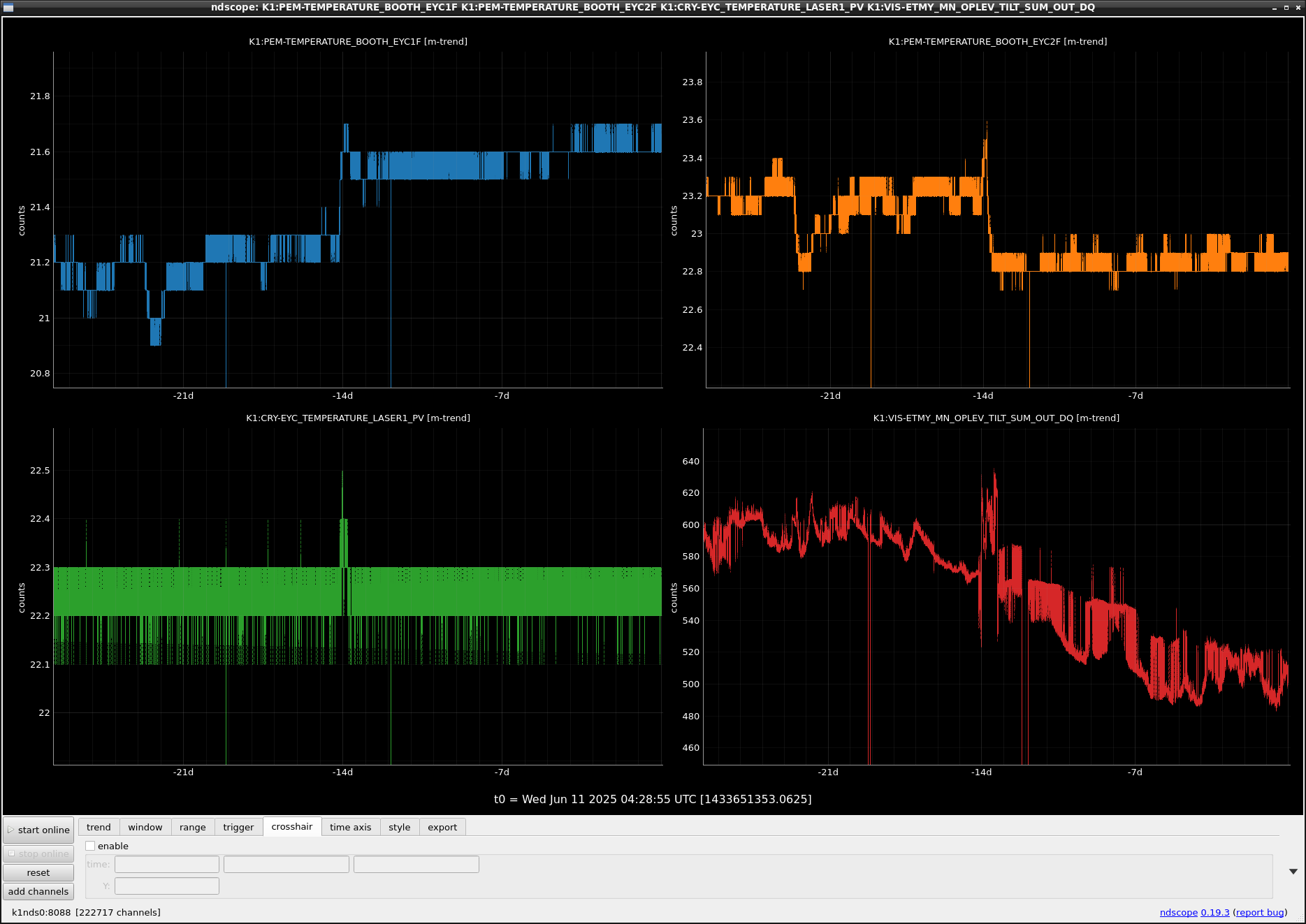1306x924 pixels.
Task: Click the stop icon on stop online
Action: pyautogui.click(x=11, y=853)
